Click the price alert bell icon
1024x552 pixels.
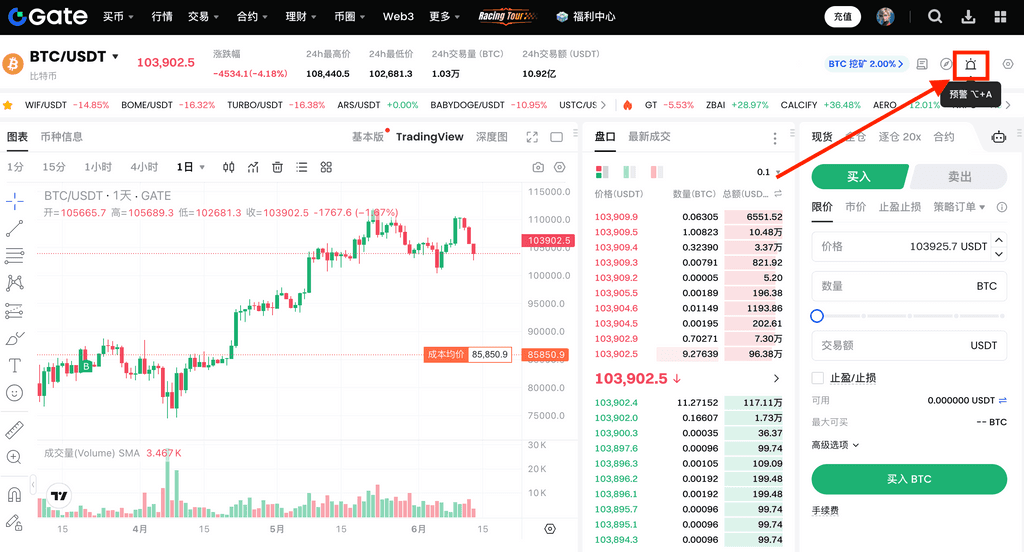click(970, 65)
